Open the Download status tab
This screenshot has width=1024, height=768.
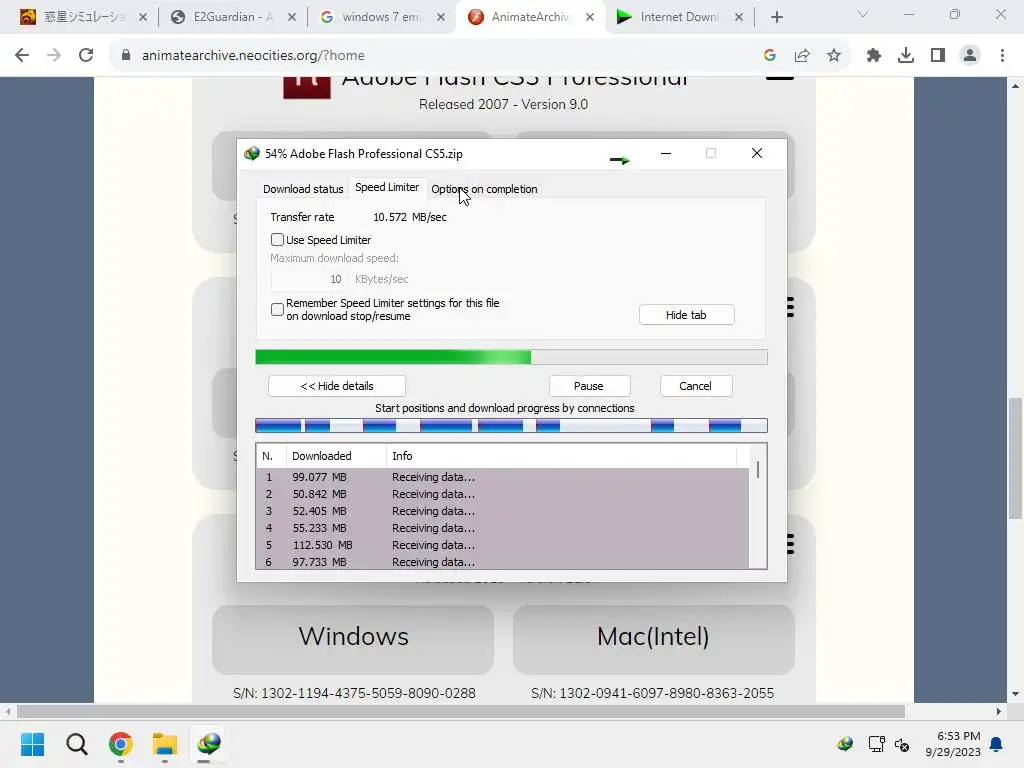(303, 189)
